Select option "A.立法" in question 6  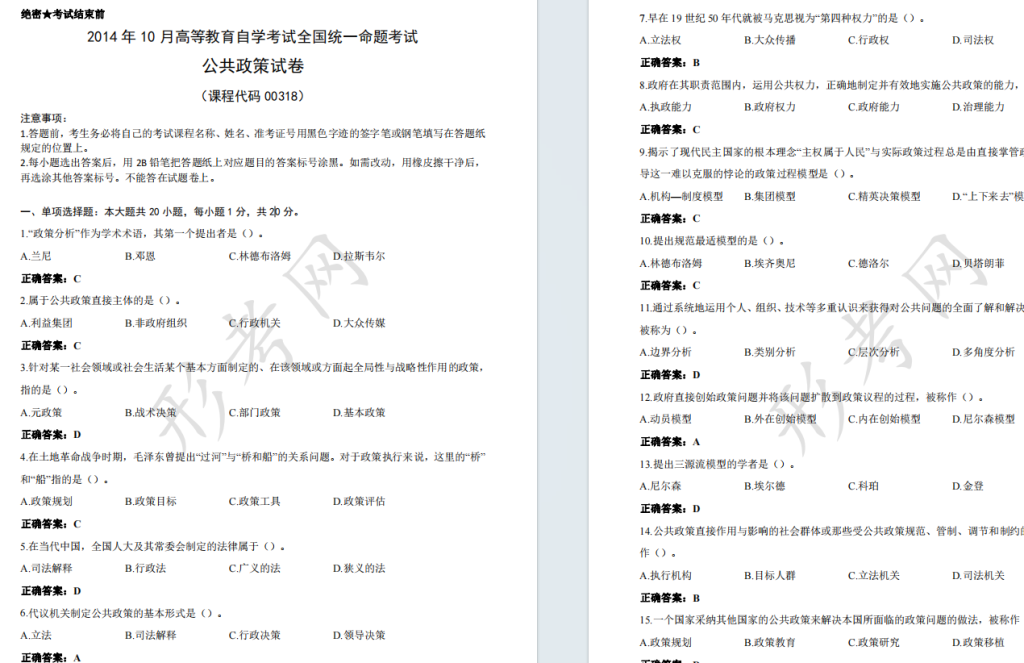tap(36, 635)
